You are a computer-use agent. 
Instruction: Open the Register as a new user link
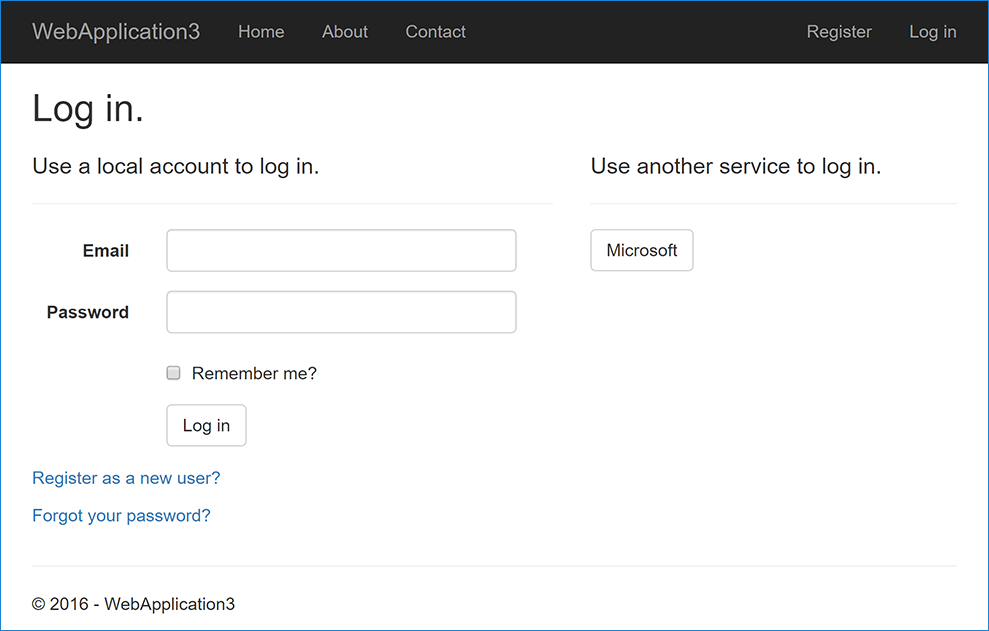[x=125, y=478]
